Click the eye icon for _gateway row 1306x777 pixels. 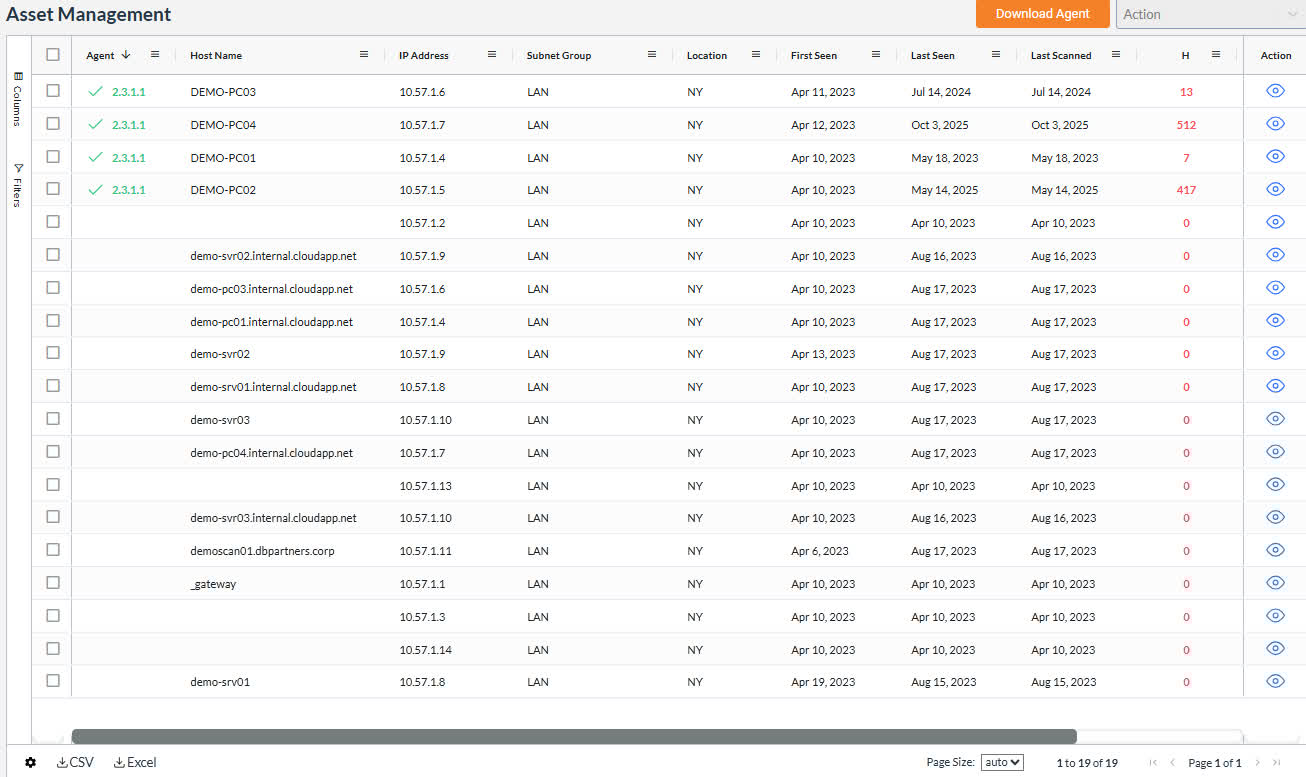tap(1275, 583)
